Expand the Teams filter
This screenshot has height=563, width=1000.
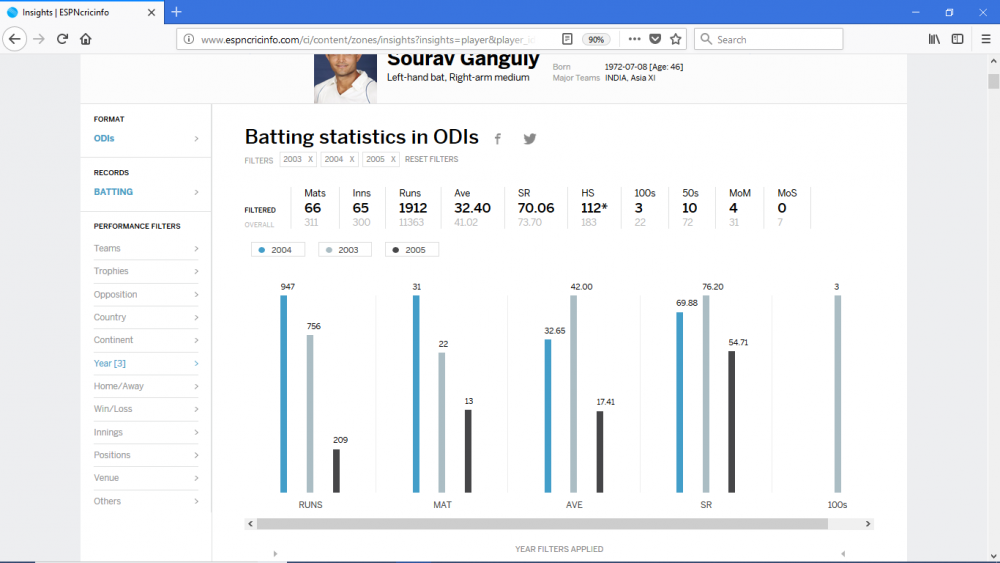(x=146, y=249)
